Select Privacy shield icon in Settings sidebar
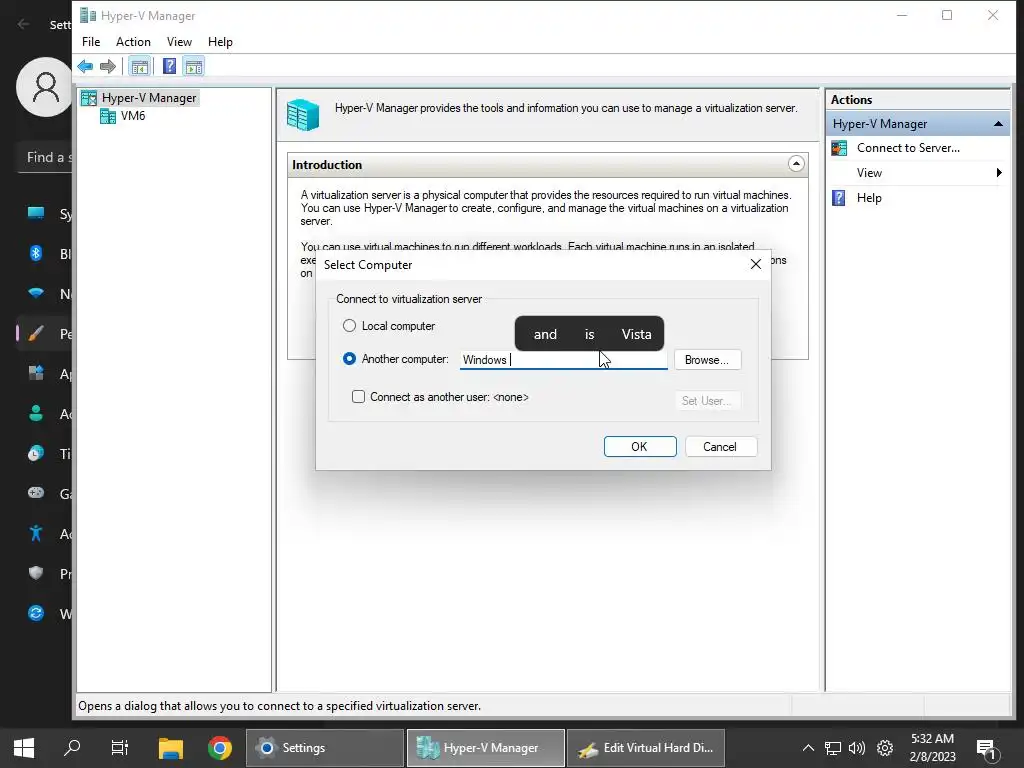This screenshot has height=768, width=1024. tap(36, 573)
